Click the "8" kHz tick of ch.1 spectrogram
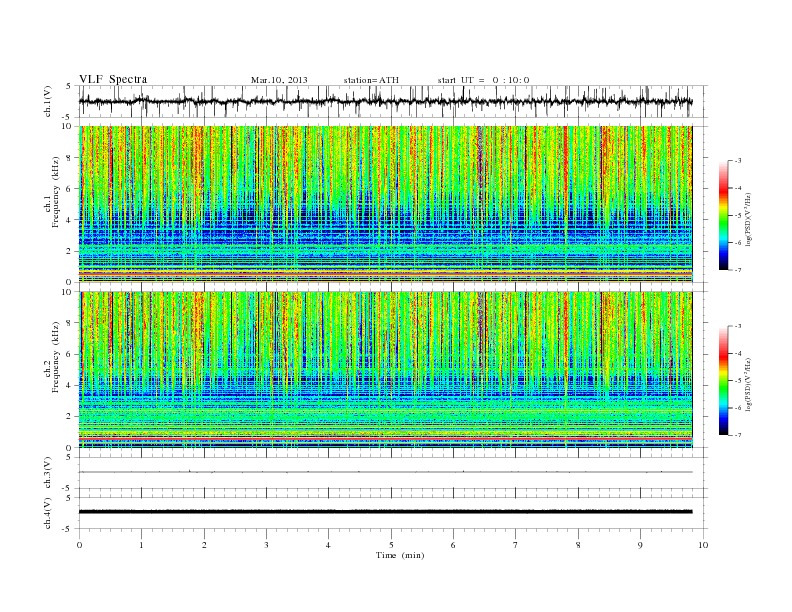 (69, 158)
